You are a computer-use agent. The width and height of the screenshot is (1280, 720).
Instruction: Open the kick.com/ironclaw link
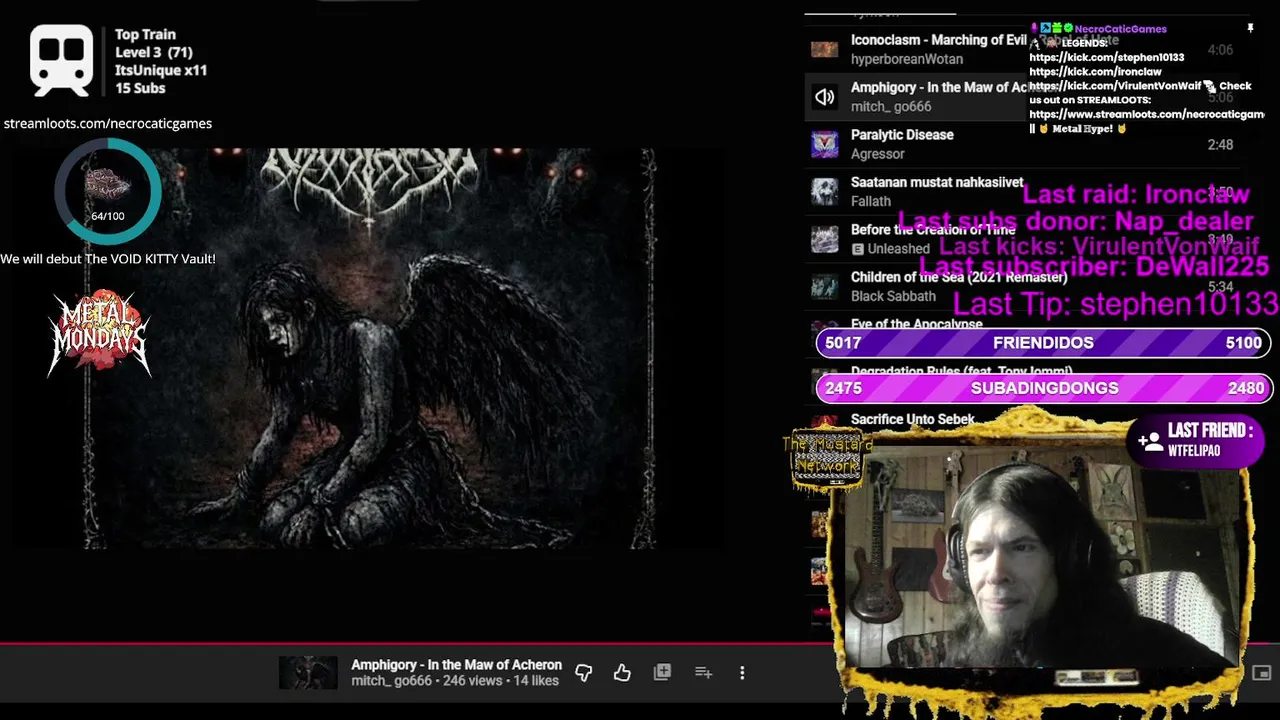point(1095,72)
